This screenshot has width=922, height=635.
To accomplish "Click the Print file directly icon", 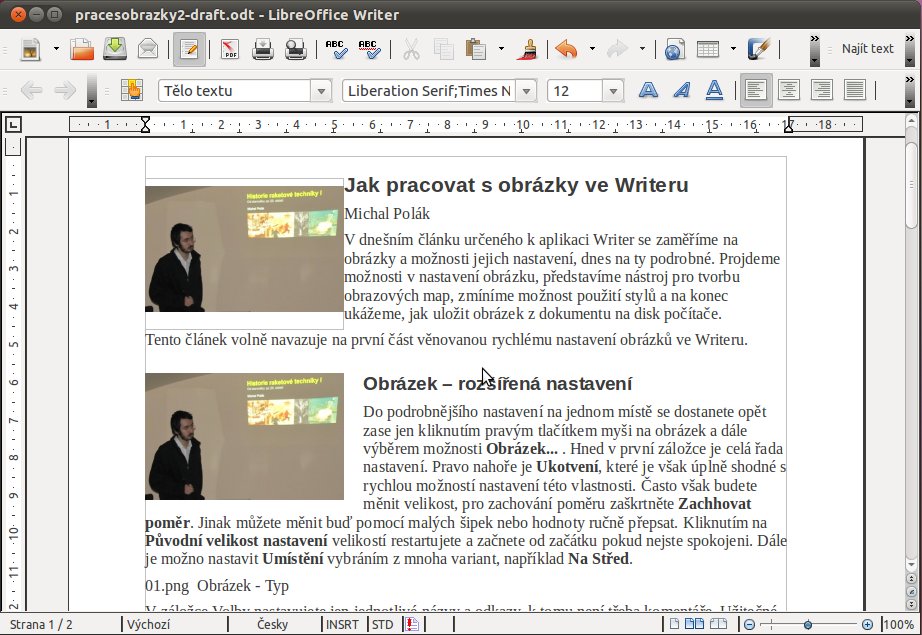I will point(262,49).
